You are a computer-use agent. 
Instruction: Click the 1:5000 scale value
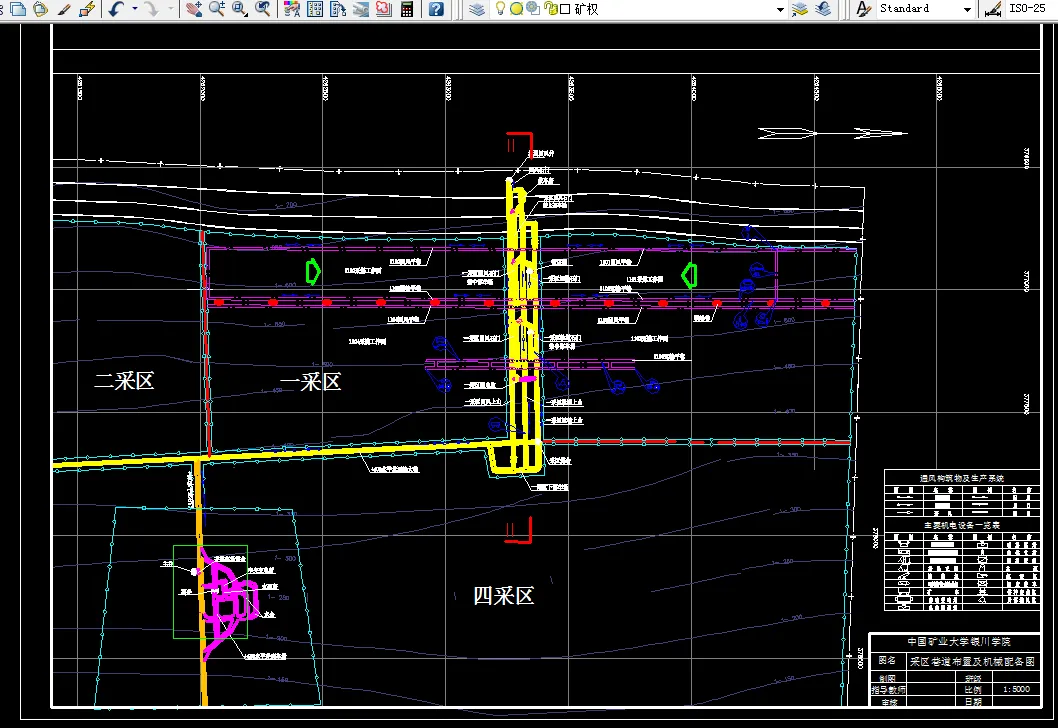[x=1016, y=689]
